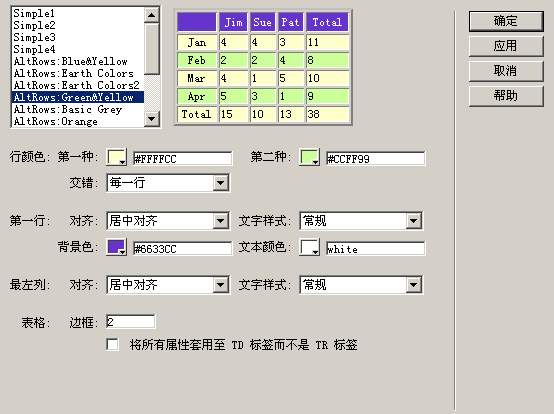Open the 背景色 purple color swatch
The height and width of the screenshot is (414, 554).
point(117,247)
